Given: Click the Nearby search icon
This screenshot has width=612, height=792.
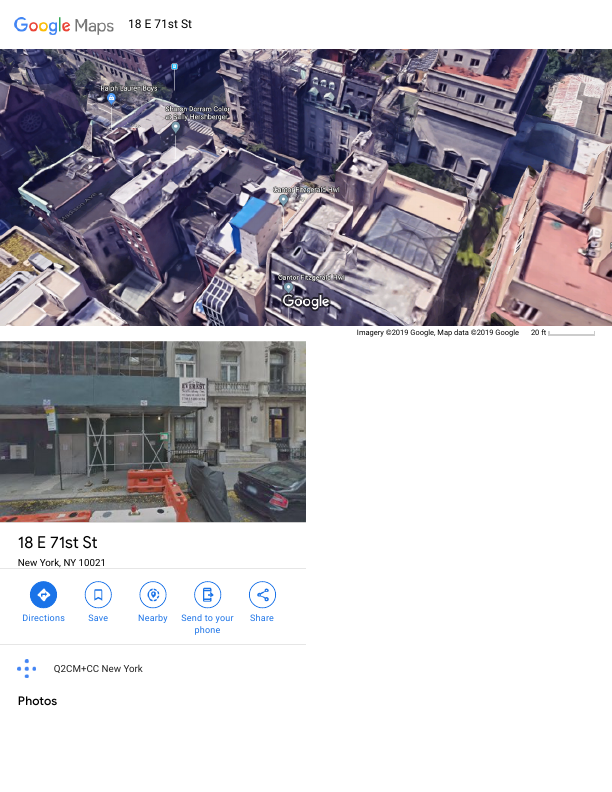Looking at the screenshot, I should 152,595.
